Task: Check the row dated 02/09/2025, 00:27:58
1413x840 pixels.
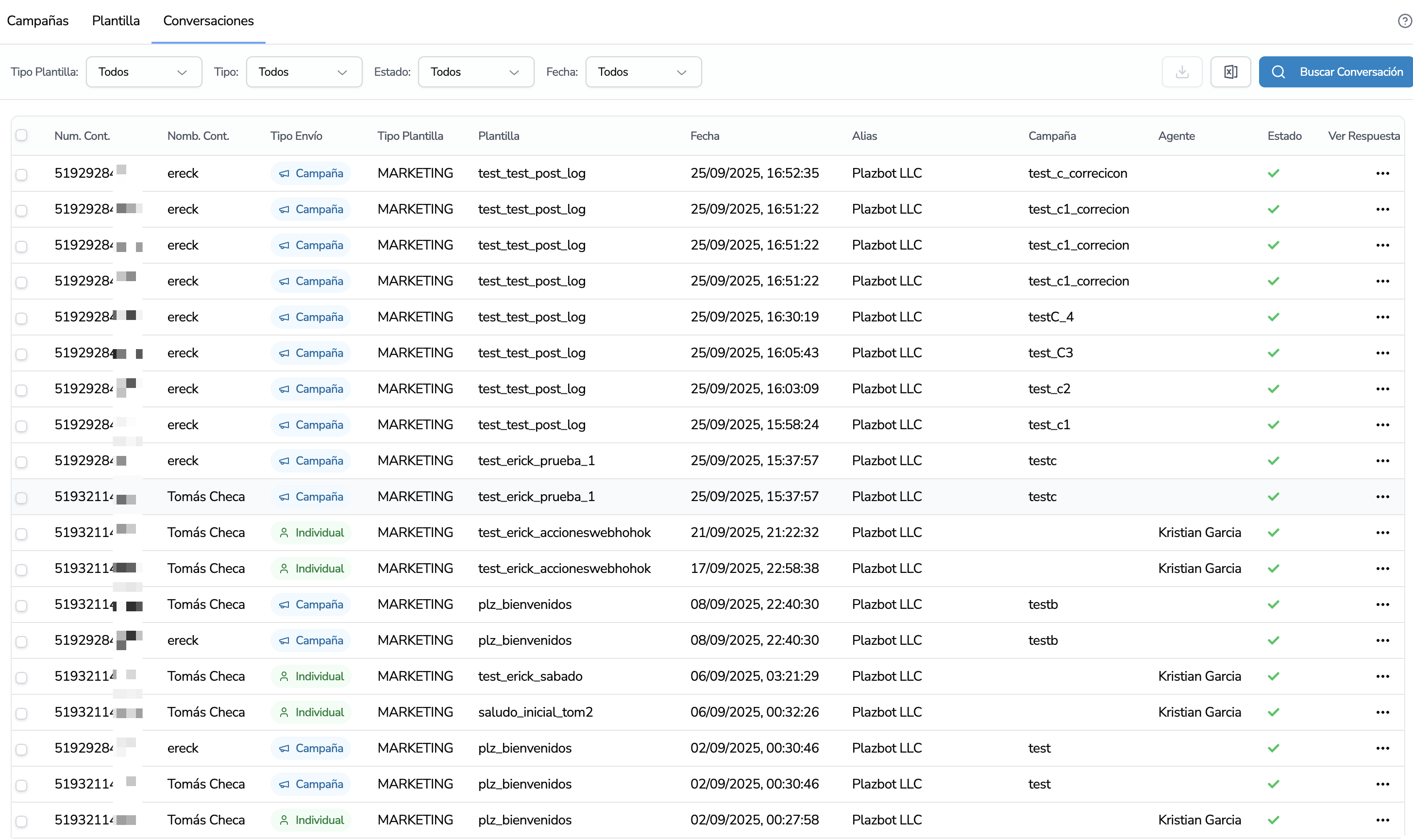Action: point(21,822)
